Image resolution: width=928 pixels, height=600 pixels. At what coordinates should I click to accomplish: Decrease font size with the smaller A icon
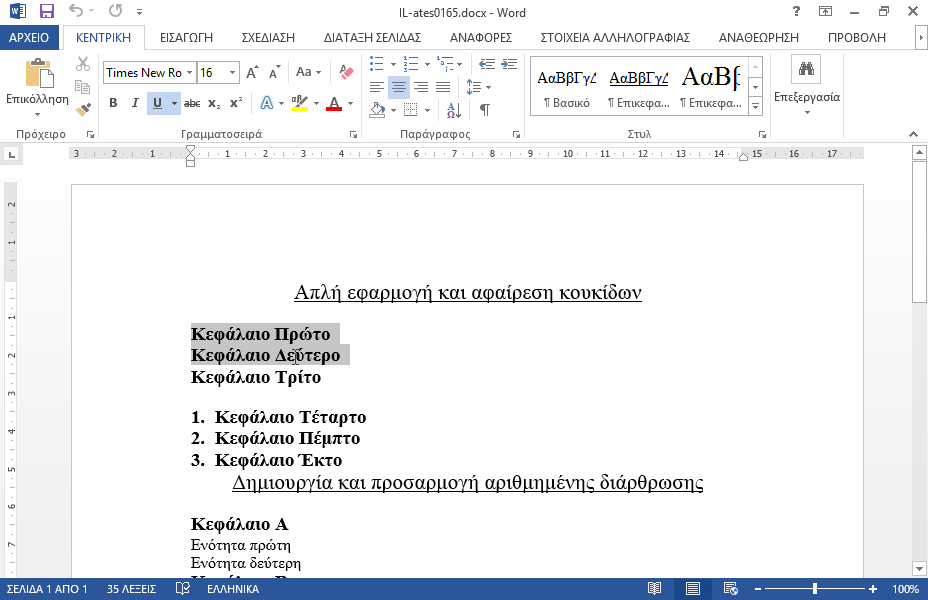(274, 73)
